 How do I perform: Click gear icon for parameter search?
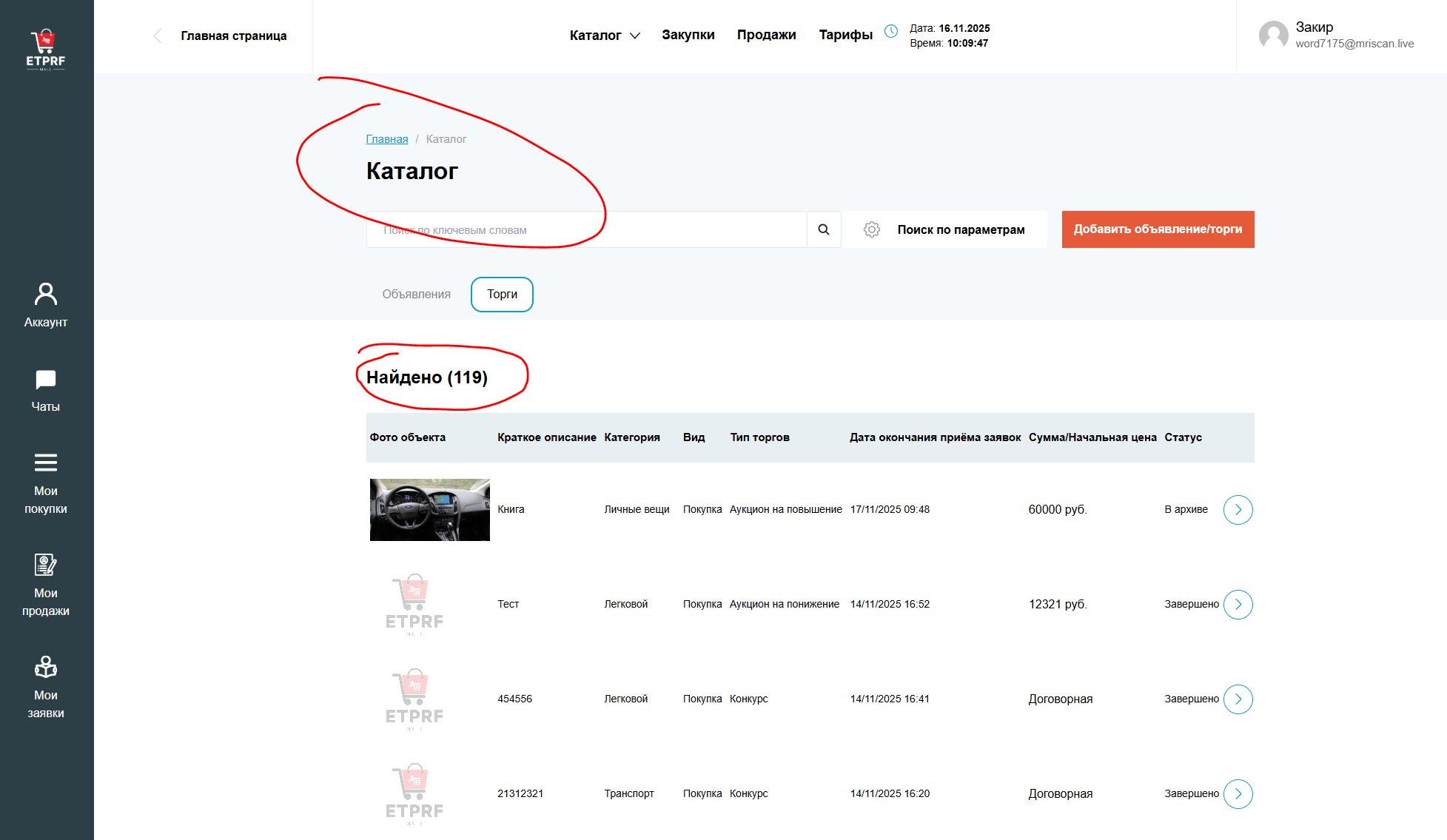[872, 229]
